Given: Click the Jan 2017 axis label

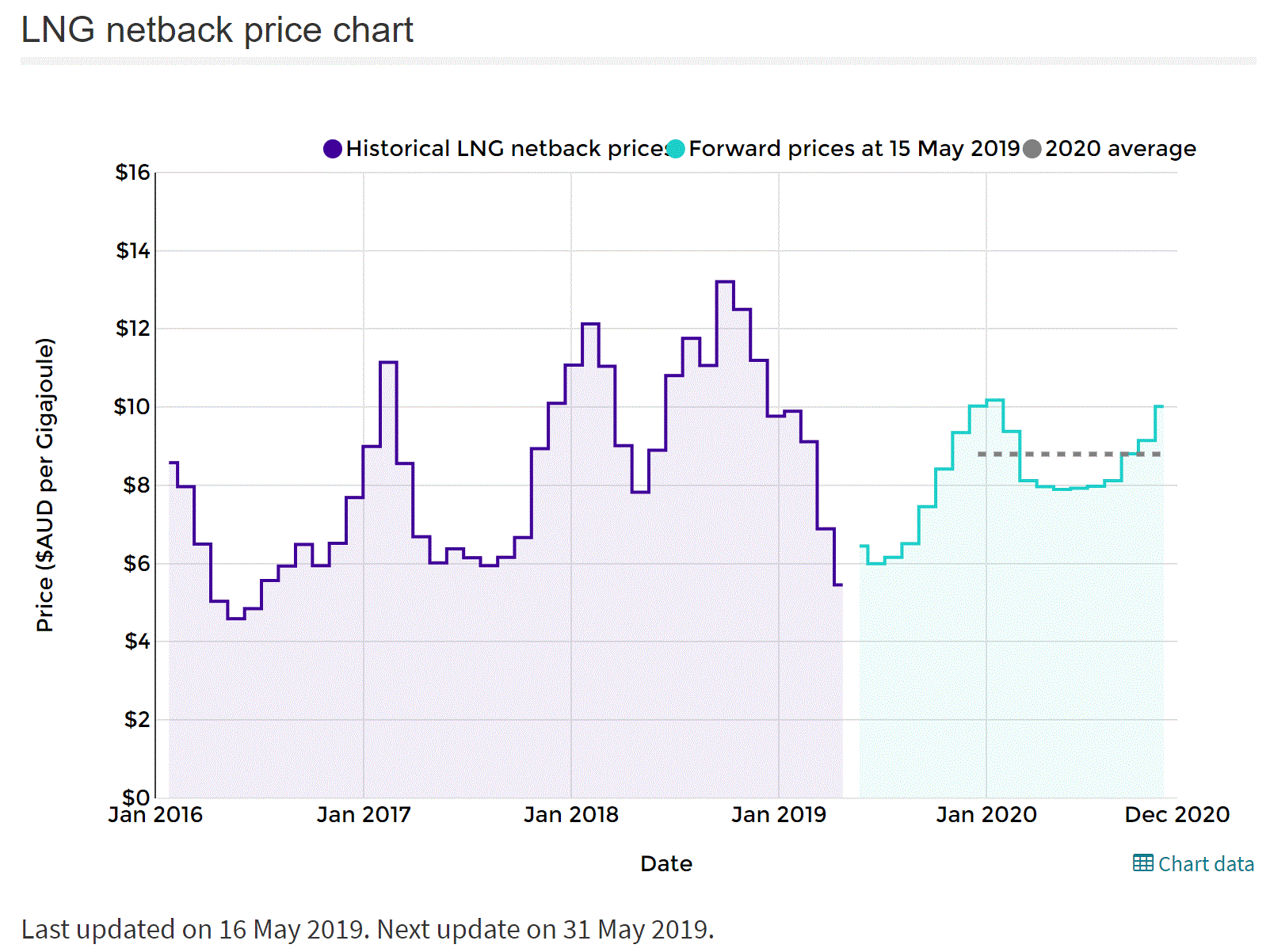Looking at the screenshot, I should pyautogui.click(x=364, y=814).
